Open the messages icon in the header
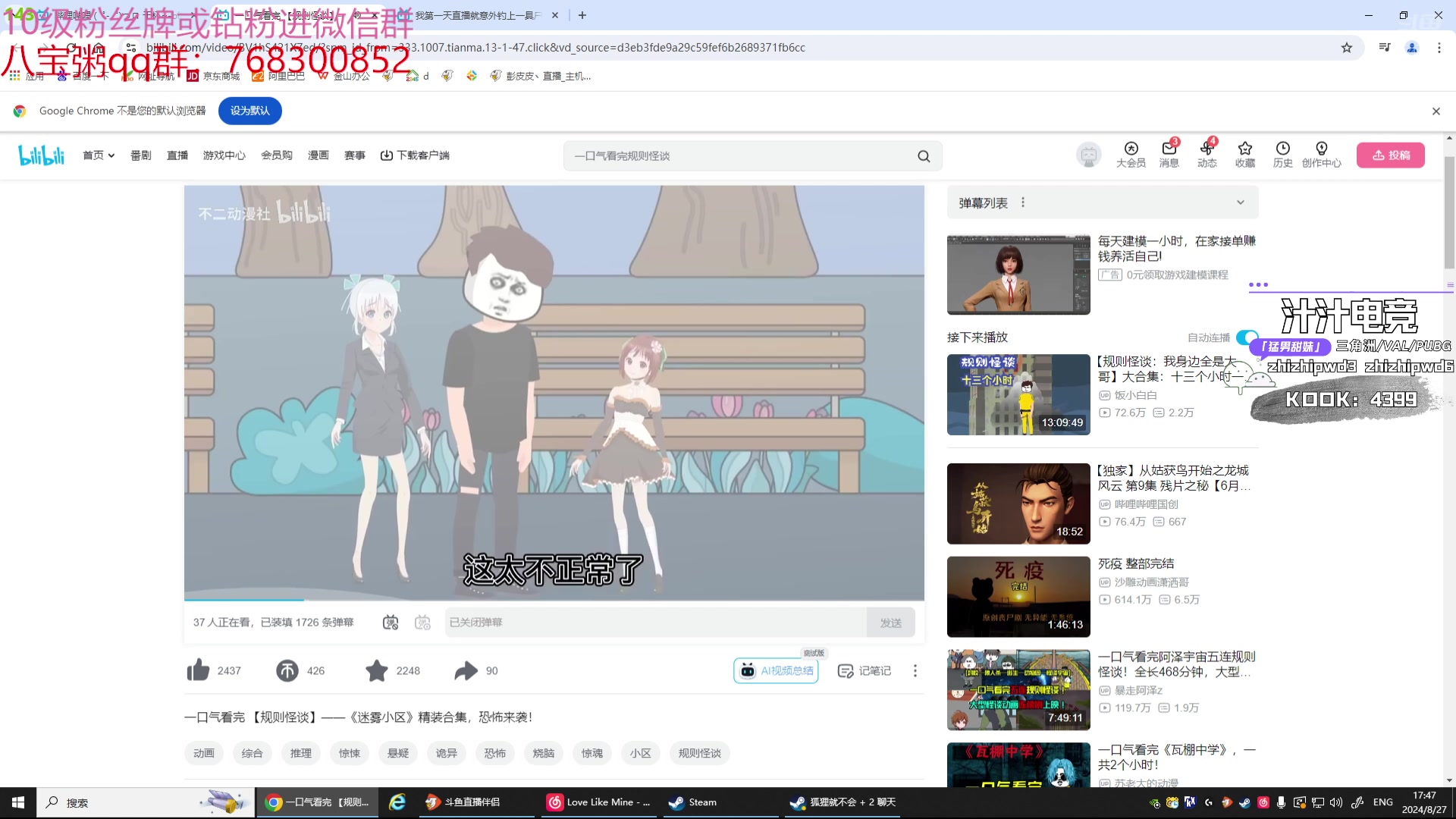This screenshot has width=1456, height=819. (x=1169, y=149)
